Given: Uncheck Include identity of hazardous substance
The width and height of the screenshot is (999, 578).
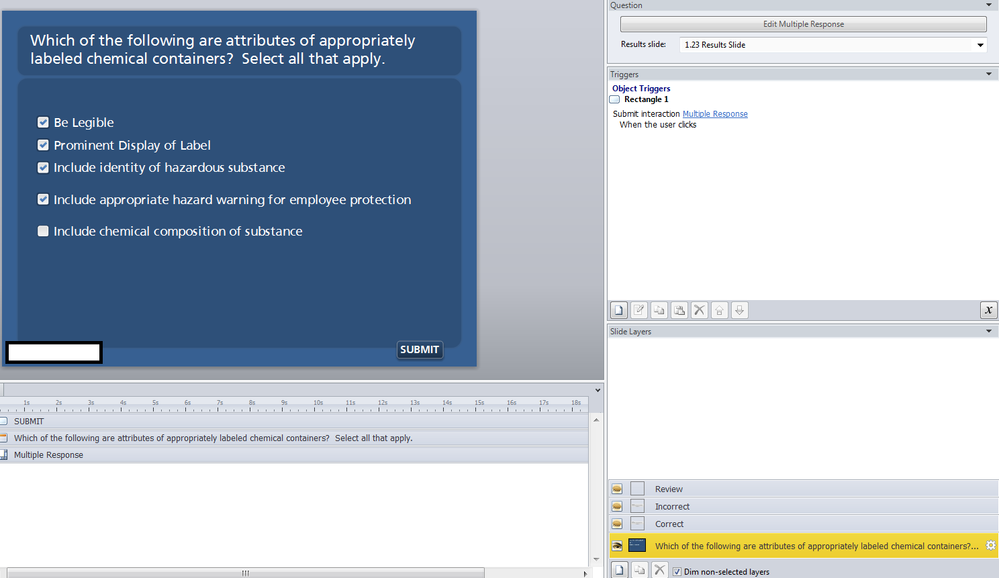Looking at the screenshot, I should click(43, 168).
